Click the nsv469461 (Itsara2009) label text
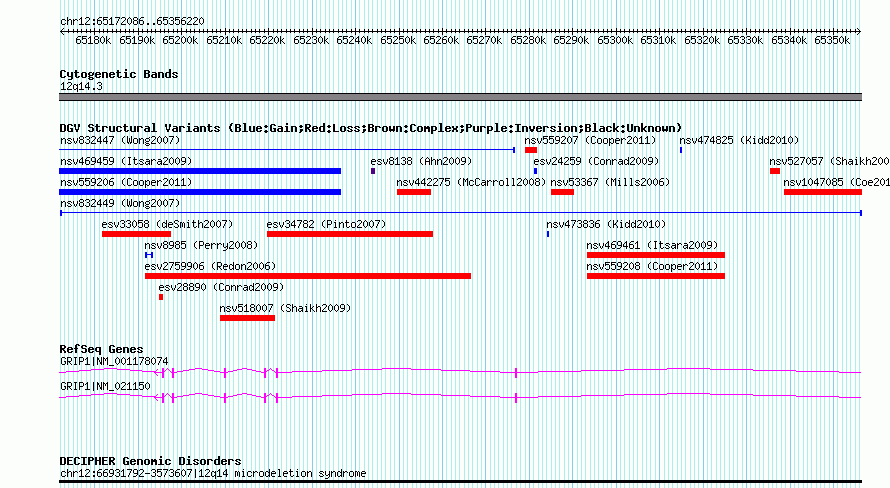The width and height of the screenshot is (890, 488). pos(652,245)
